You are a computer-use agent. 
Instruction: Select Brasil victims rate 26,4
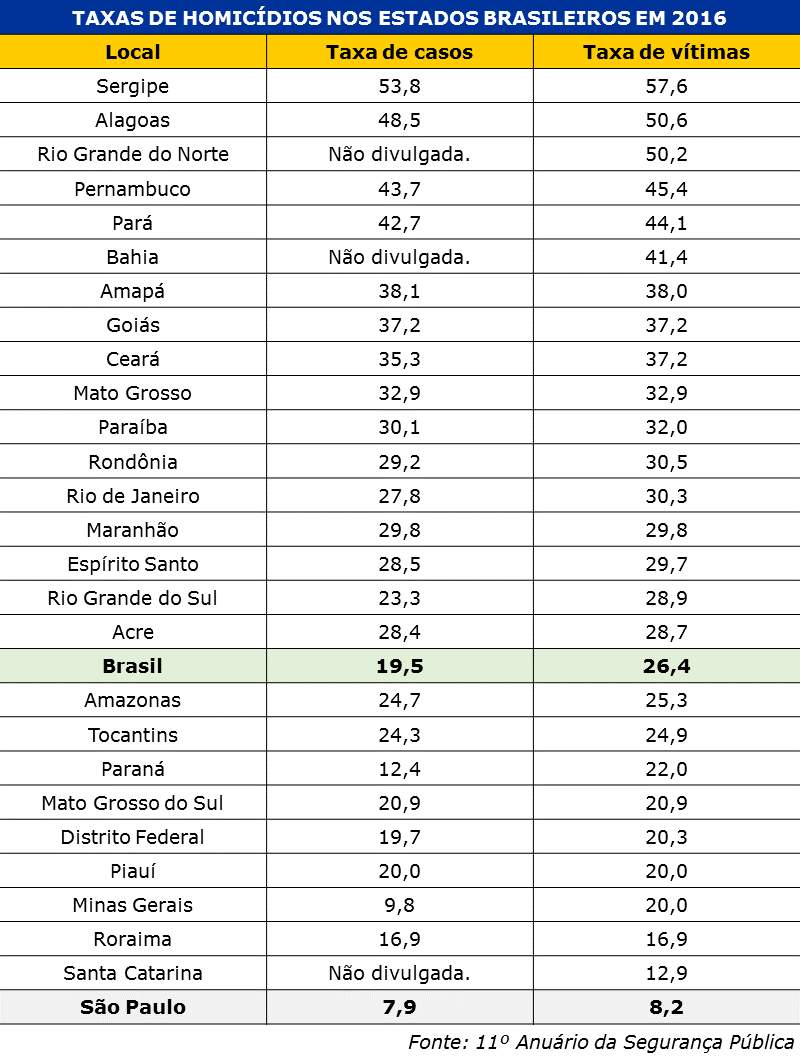pos(666,666)
